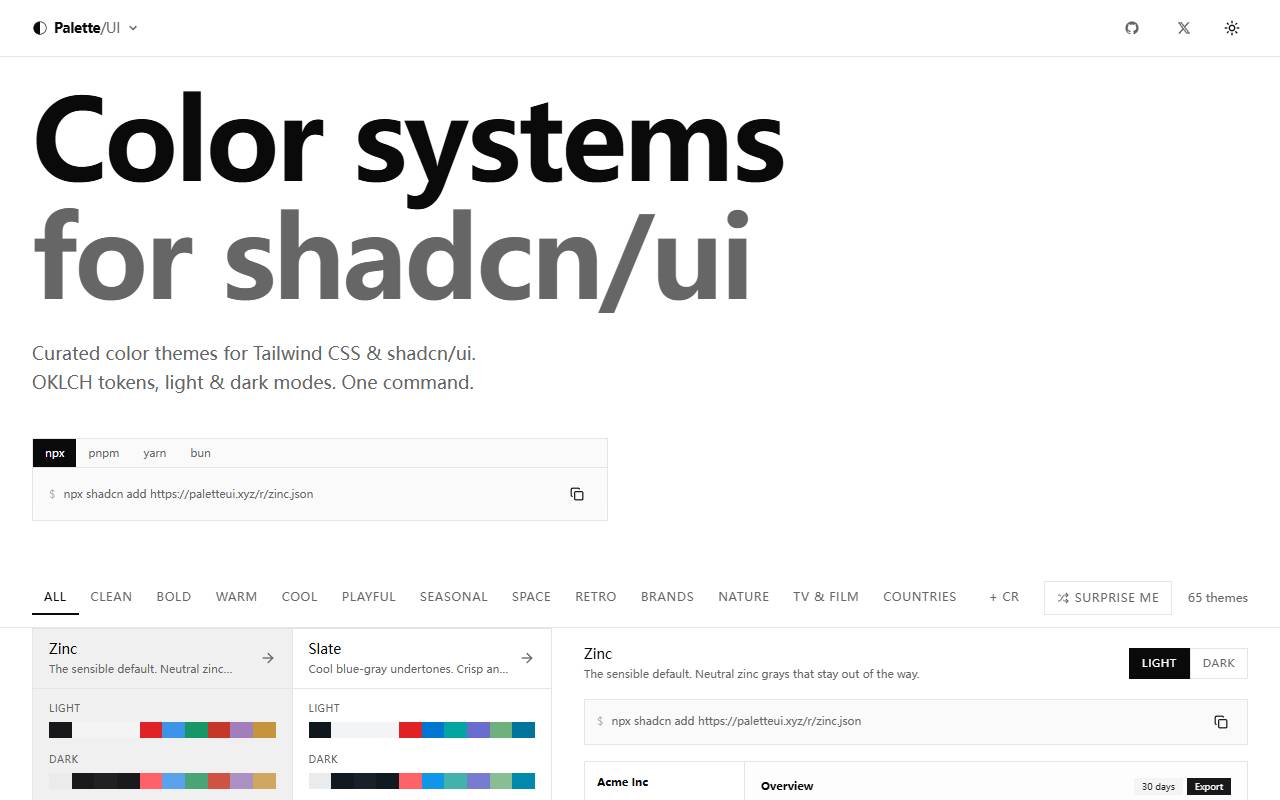Click the 'Overview' heading in preview
Image resolution: width=1280 pixels, height=800 pixels.
tap(787, 786)
